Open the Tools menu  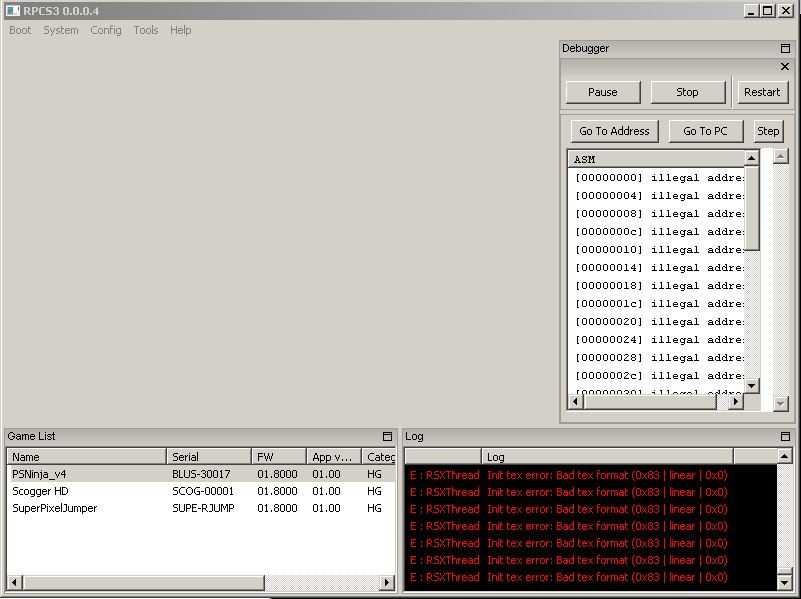coord(146,30)
